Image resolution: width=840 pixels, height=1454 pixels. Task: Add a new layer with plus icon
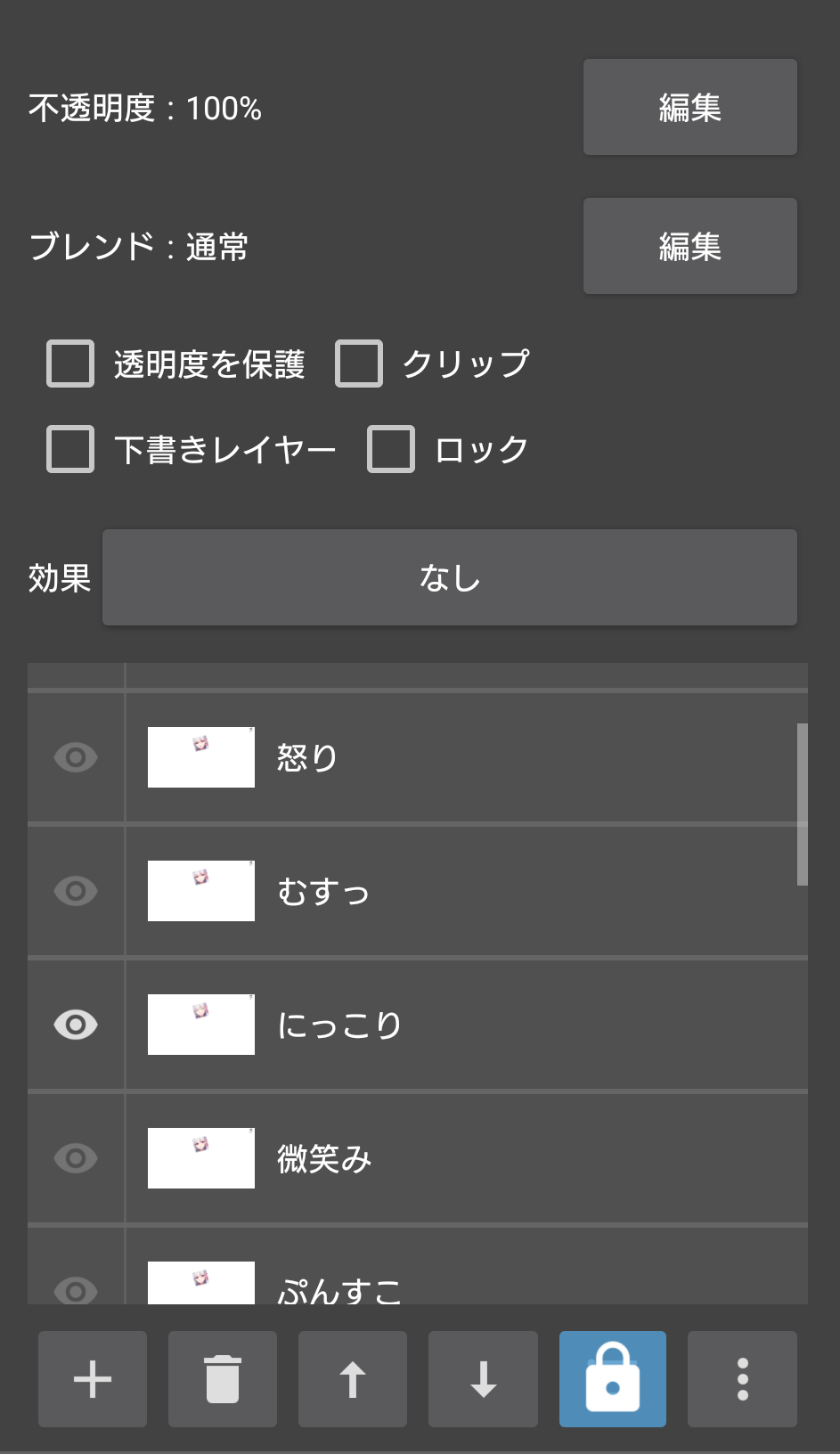click(93, 1378)
